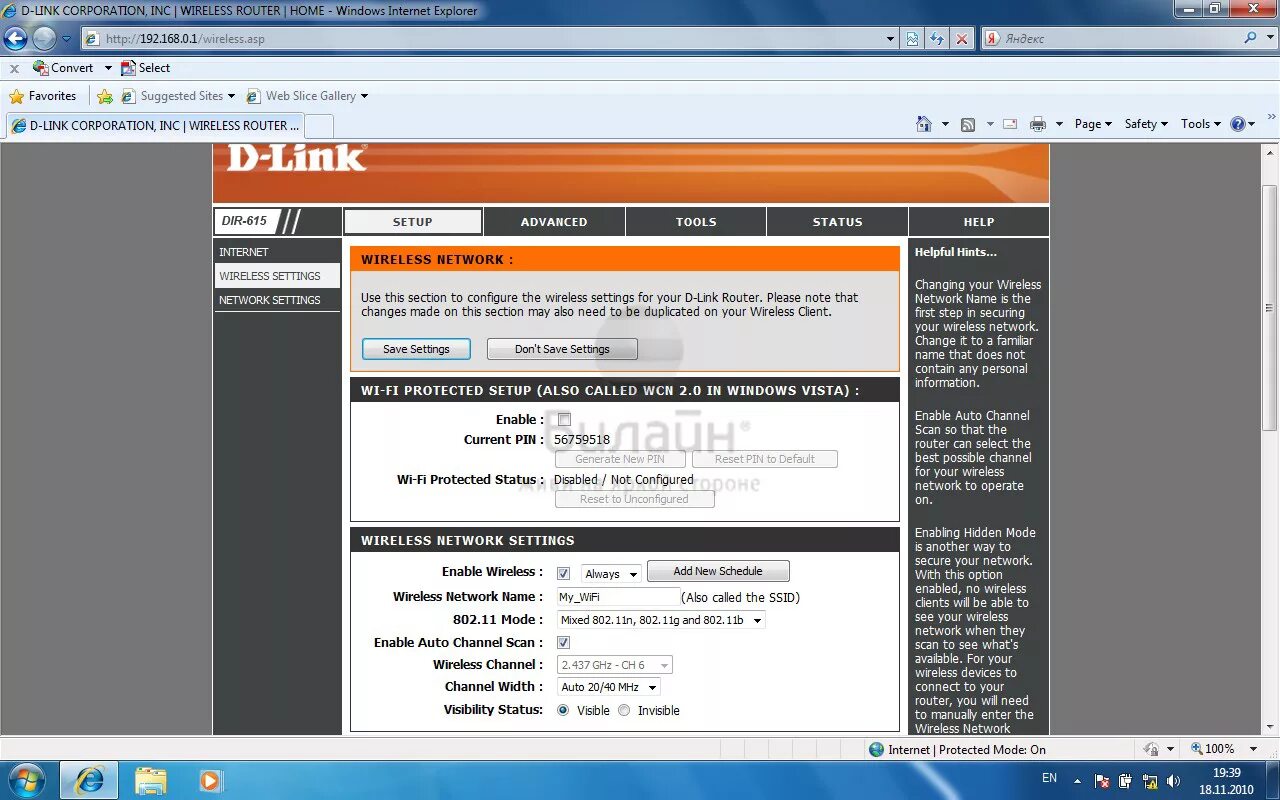Viewport: 1280px width, 800px height.
Task: Open the Web Slice Gallery dropdown
Action: pos(364,96)
